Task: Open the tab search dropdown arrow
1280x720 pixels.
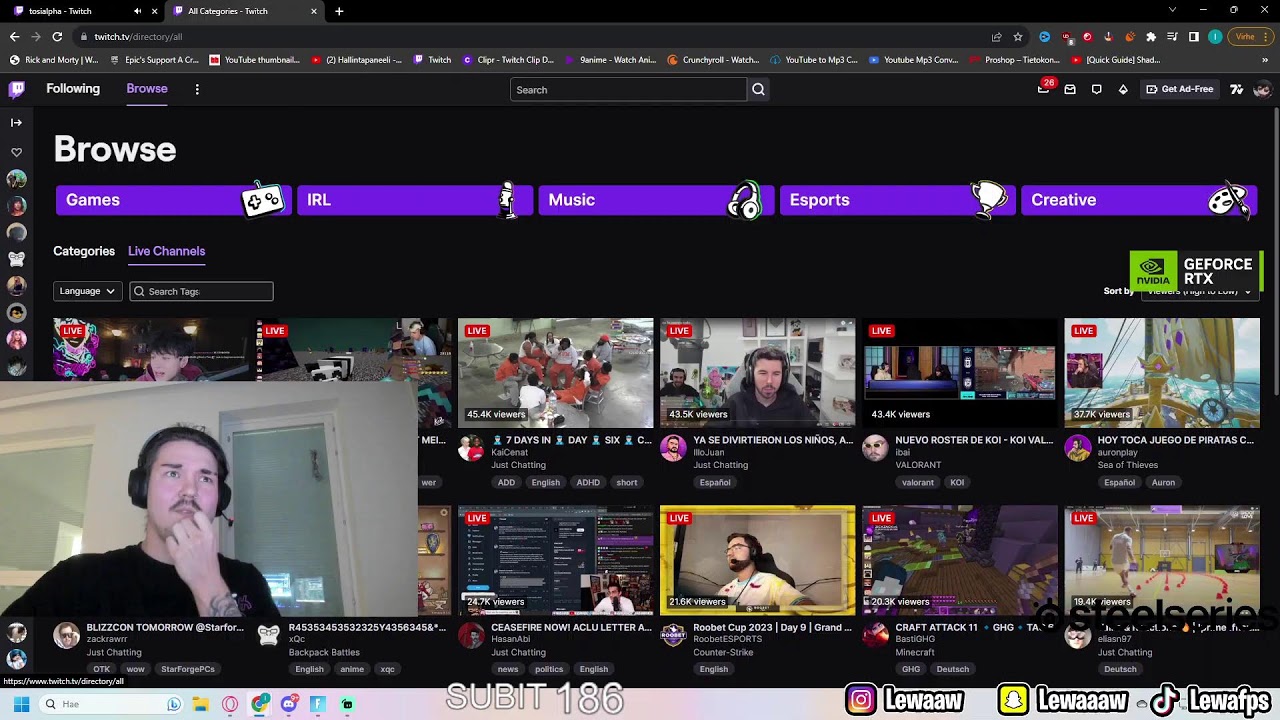Action: tap(1172, 10)
